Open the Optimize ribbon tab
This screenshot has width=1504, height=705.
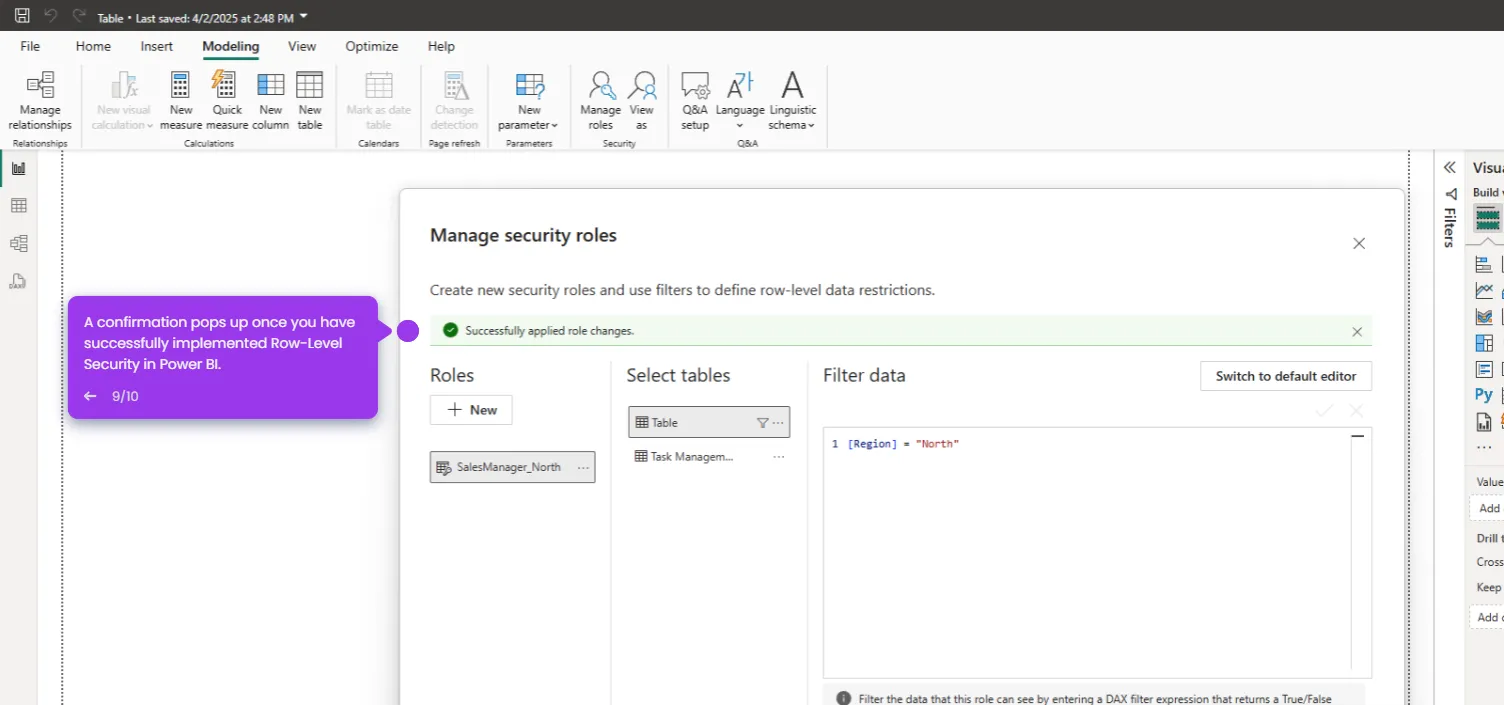372,46
